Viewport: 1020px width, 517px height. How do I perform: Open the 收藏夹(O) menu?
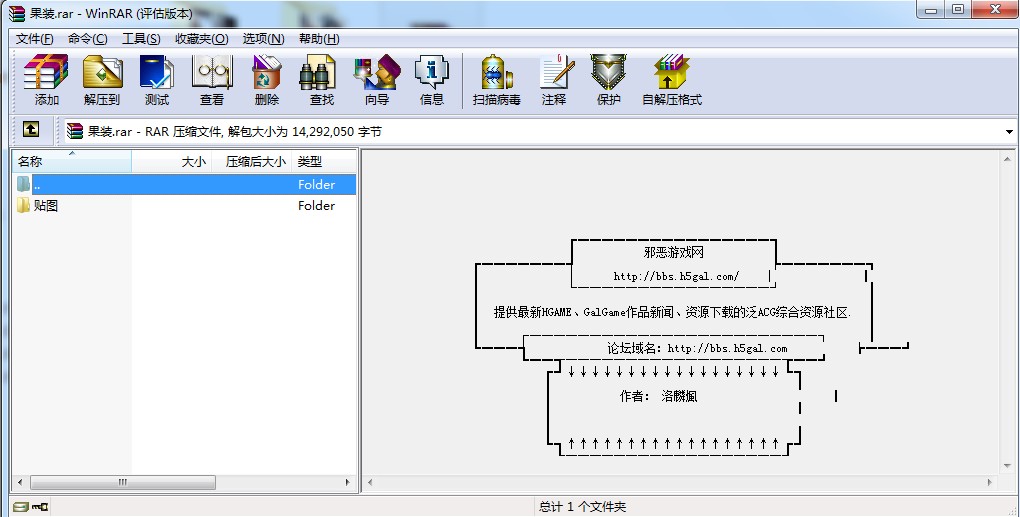coord(201,39)
